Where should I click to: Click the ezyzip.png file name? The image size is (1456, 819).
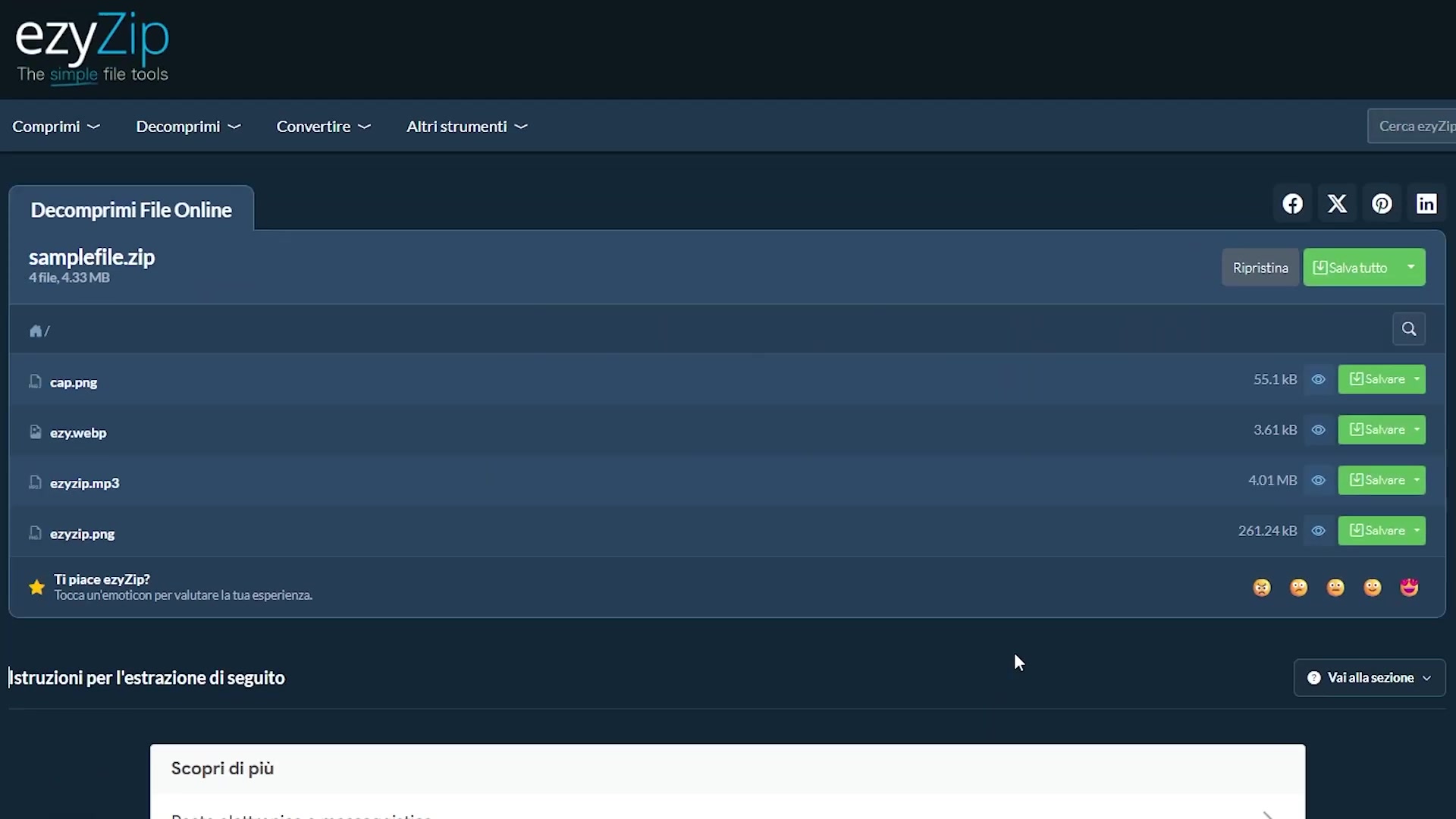click(83, 534)
